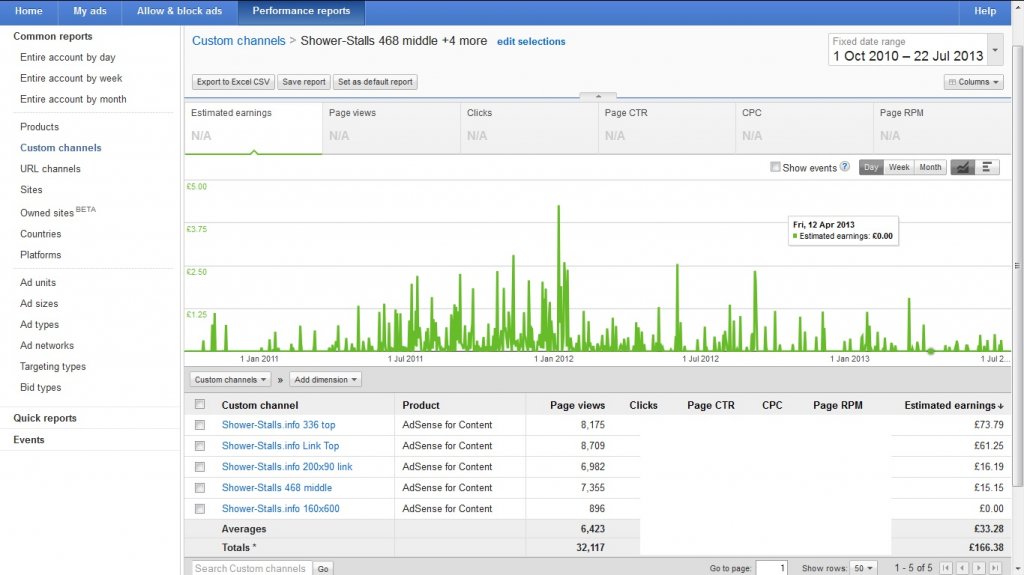Open the Allow & block ads tab
Image resolution: width=1024 pixels, height=575 pixels.
pyautogui.click(x=180, y=11)
